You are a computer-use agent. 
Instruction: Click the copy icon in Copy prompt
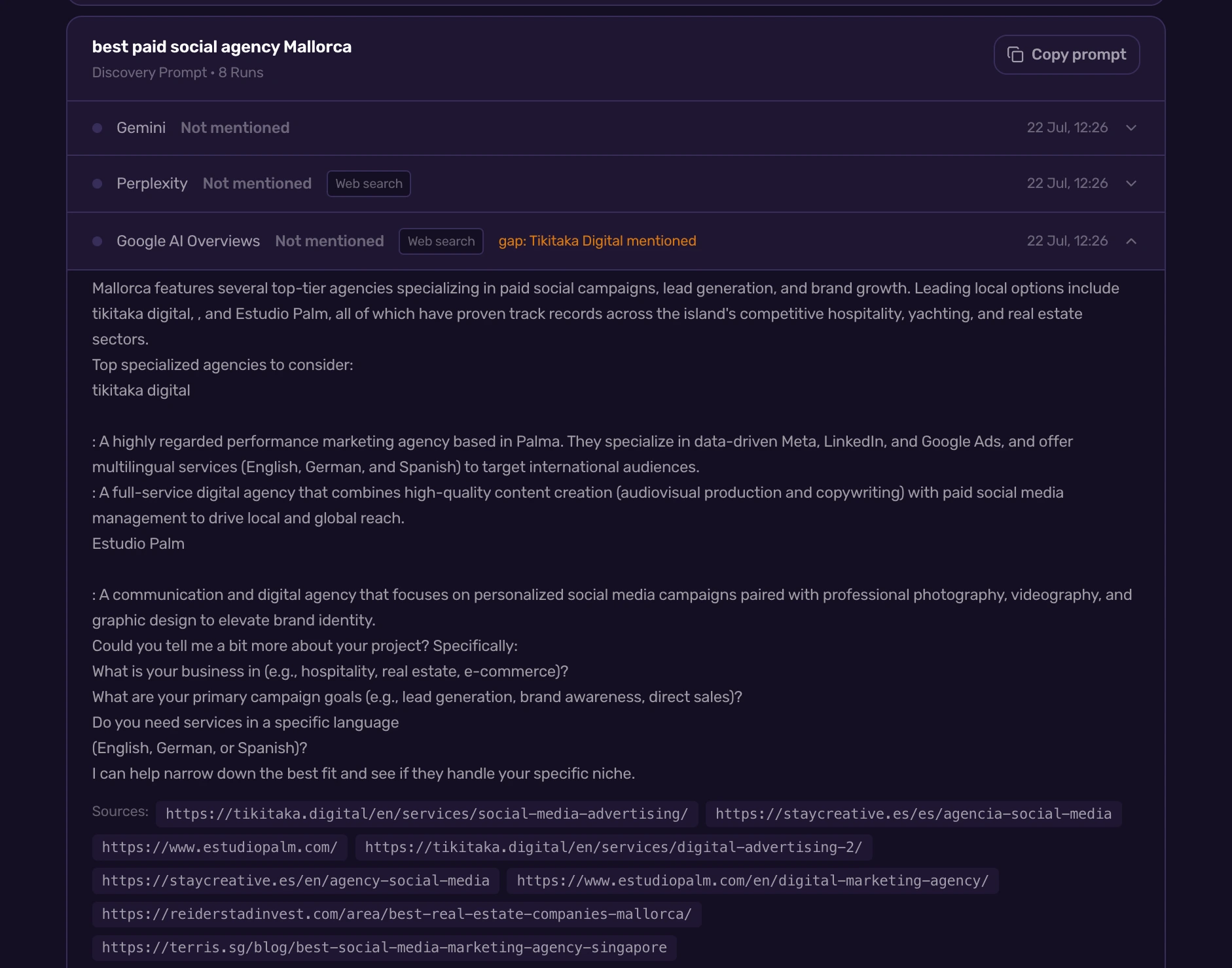click(x=1015, y=54)
